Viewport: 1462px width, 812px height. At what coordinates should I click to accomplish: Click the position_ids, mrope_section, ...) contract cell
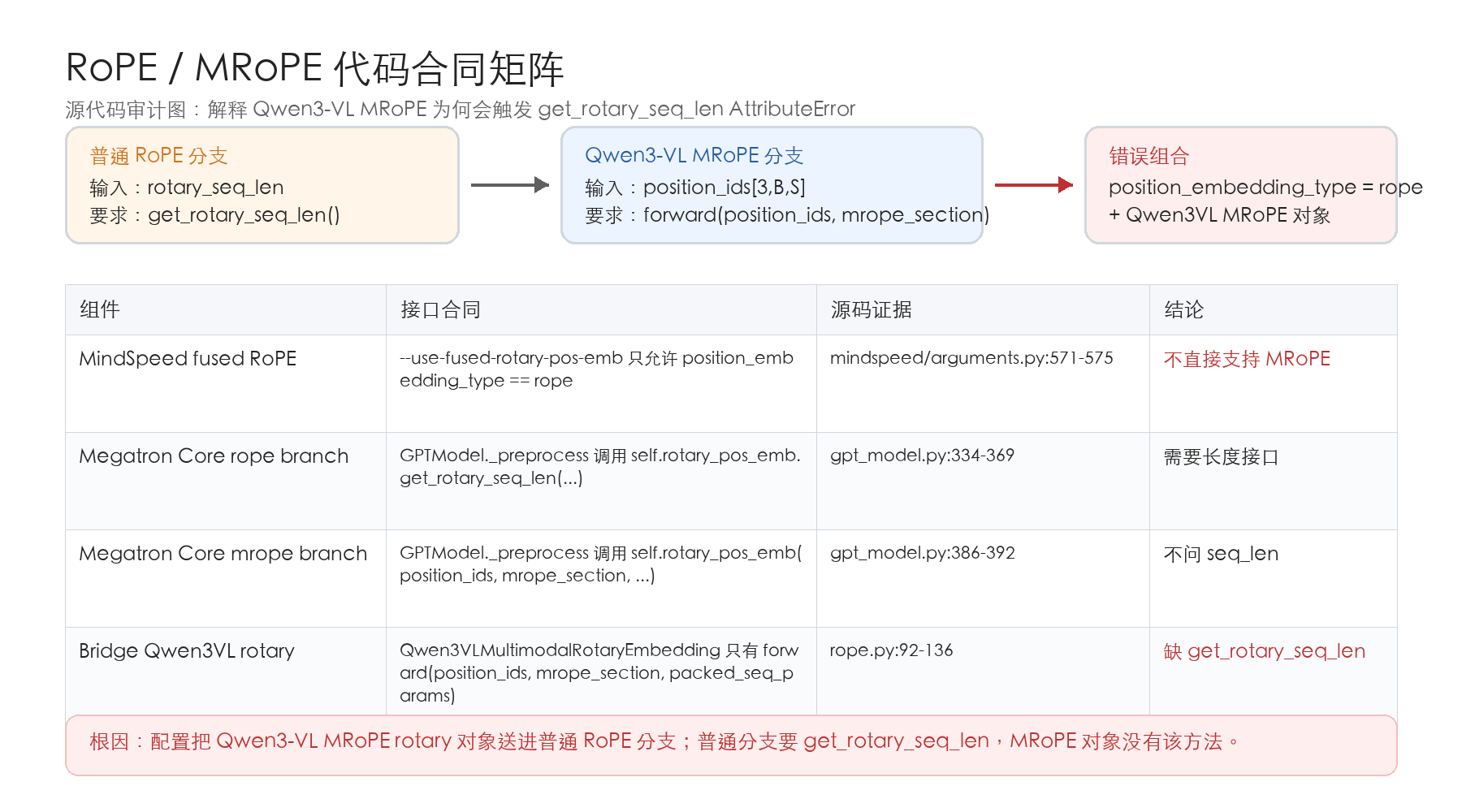point(601,578)
